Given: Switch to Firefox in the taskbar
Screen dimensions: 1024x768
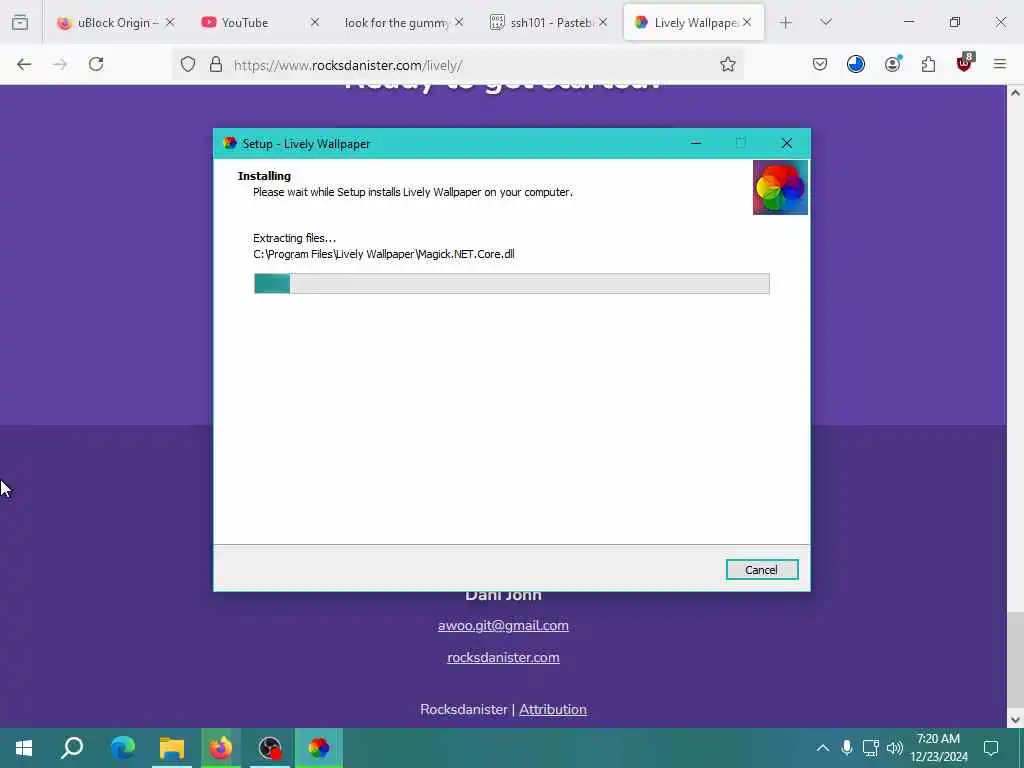Looking at the screenshot, I should point(221,748).
